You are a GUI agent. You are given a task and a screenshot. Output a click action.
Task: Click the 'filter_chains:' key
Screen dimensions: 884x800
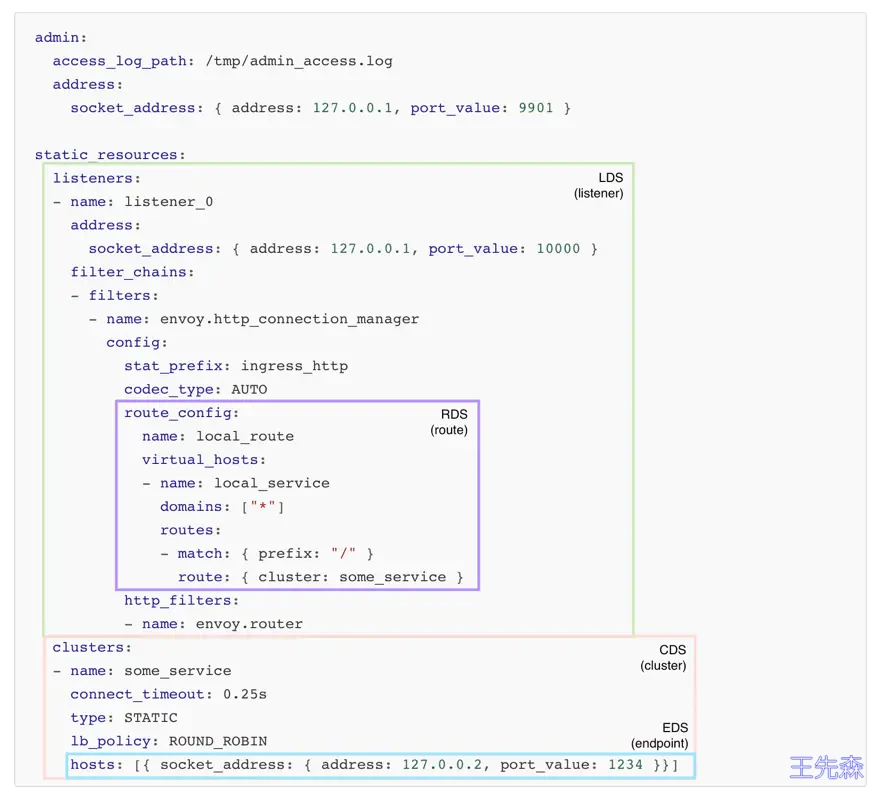pos(132,272)
